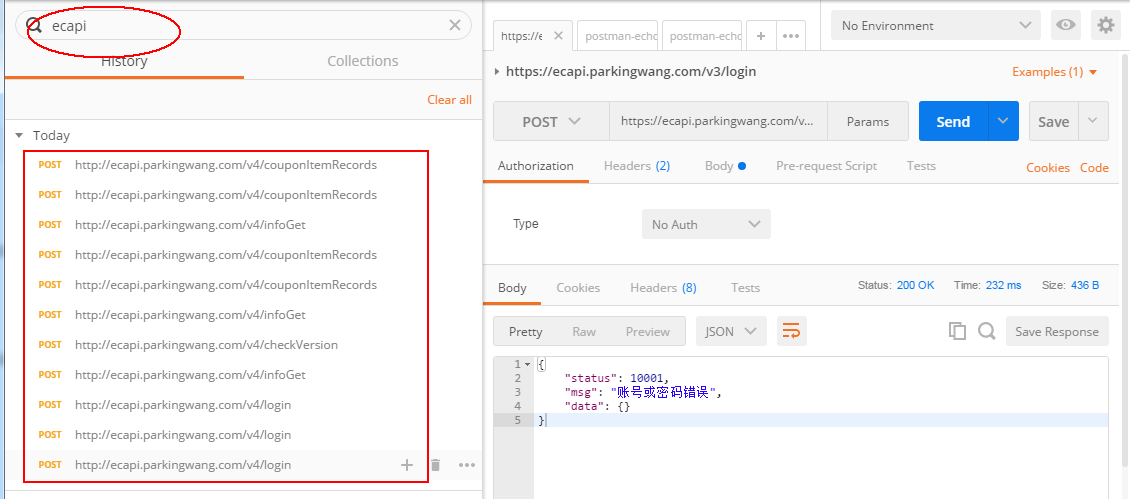Search within the response body
This screenshot has width=1130, height=499.
(987, 331)
